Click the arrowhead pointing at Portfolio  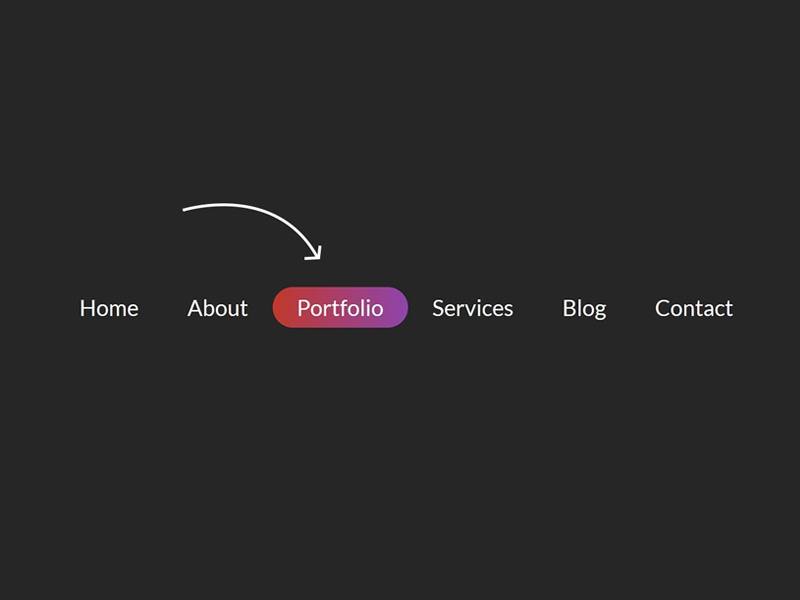click(316, 254)
